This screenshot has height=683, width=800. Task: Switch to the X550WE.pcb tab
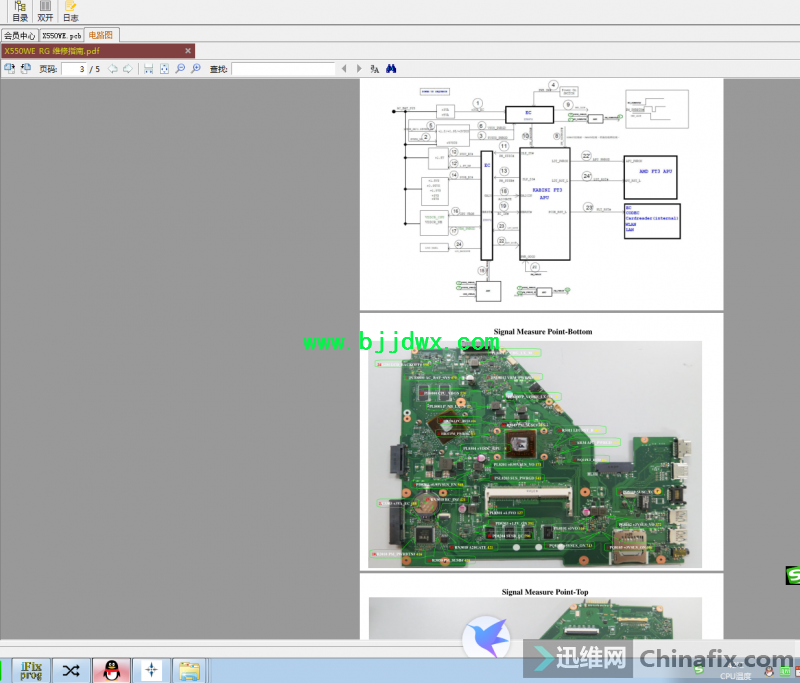tap(61, 35)
